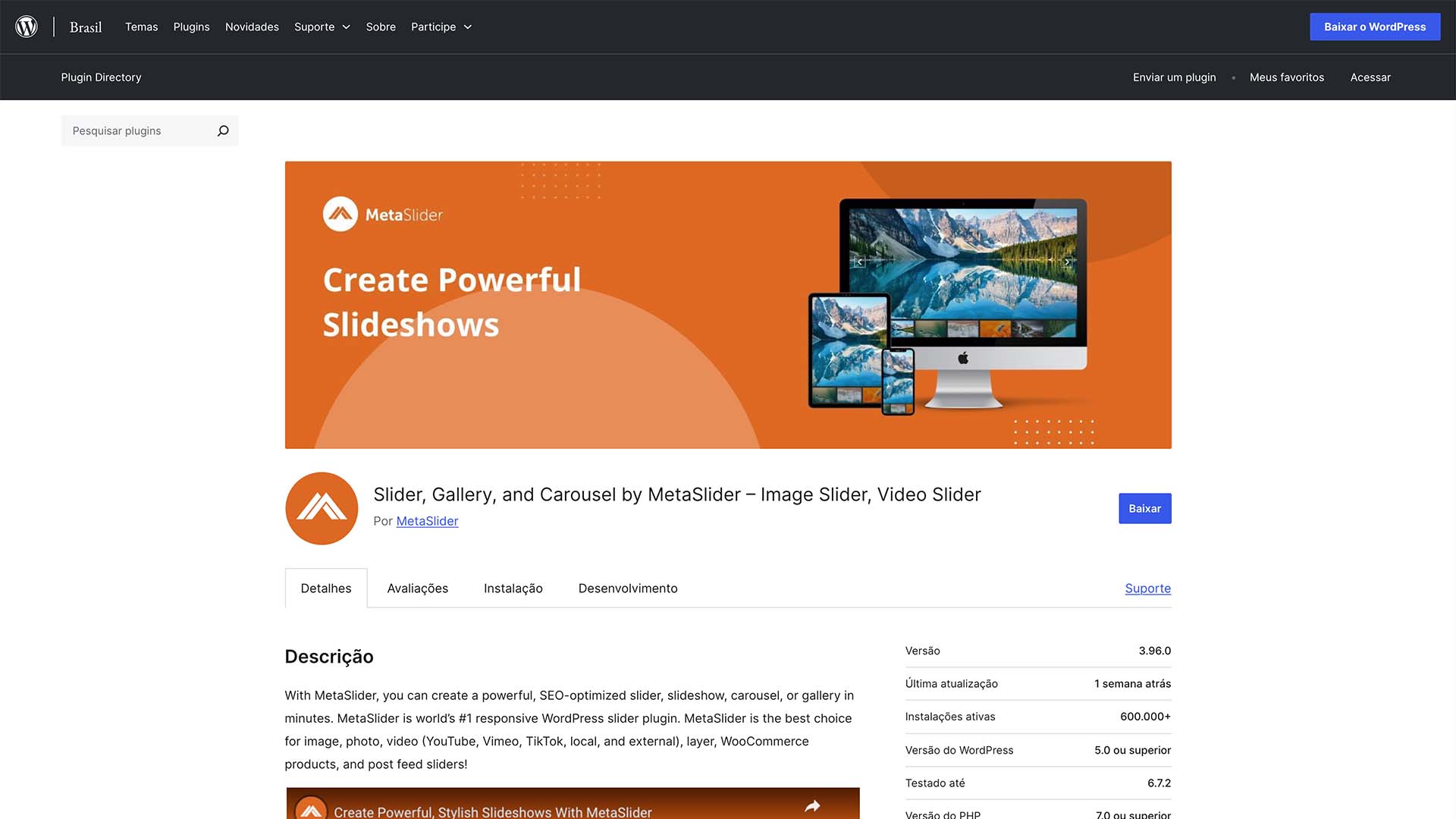This screenshot has width=1456, height=819.
Task: Click the MetaSlider banner image
Action: point(728,305)
